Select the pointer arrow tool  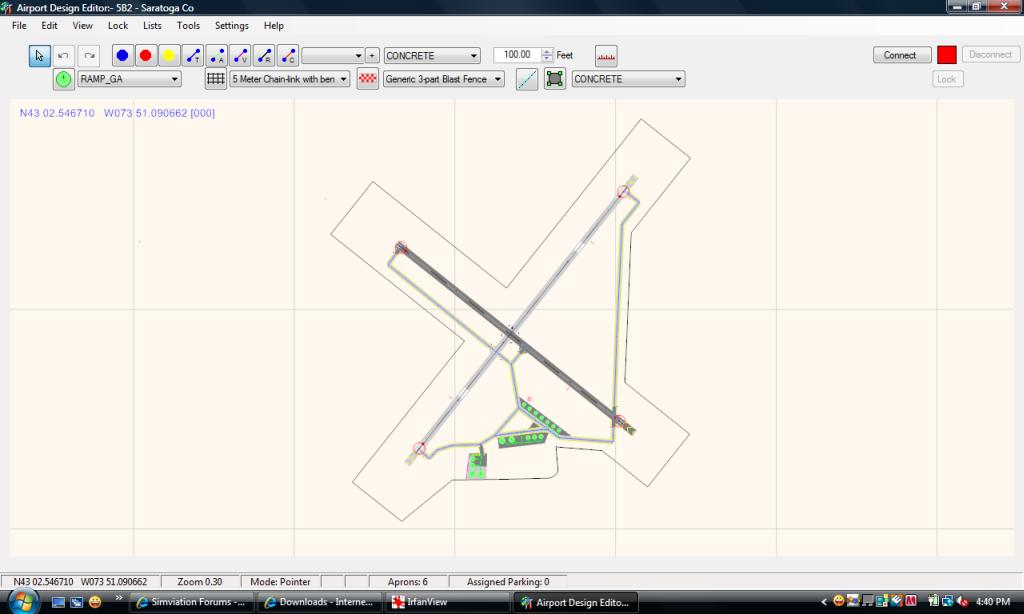tap(39, 56)
